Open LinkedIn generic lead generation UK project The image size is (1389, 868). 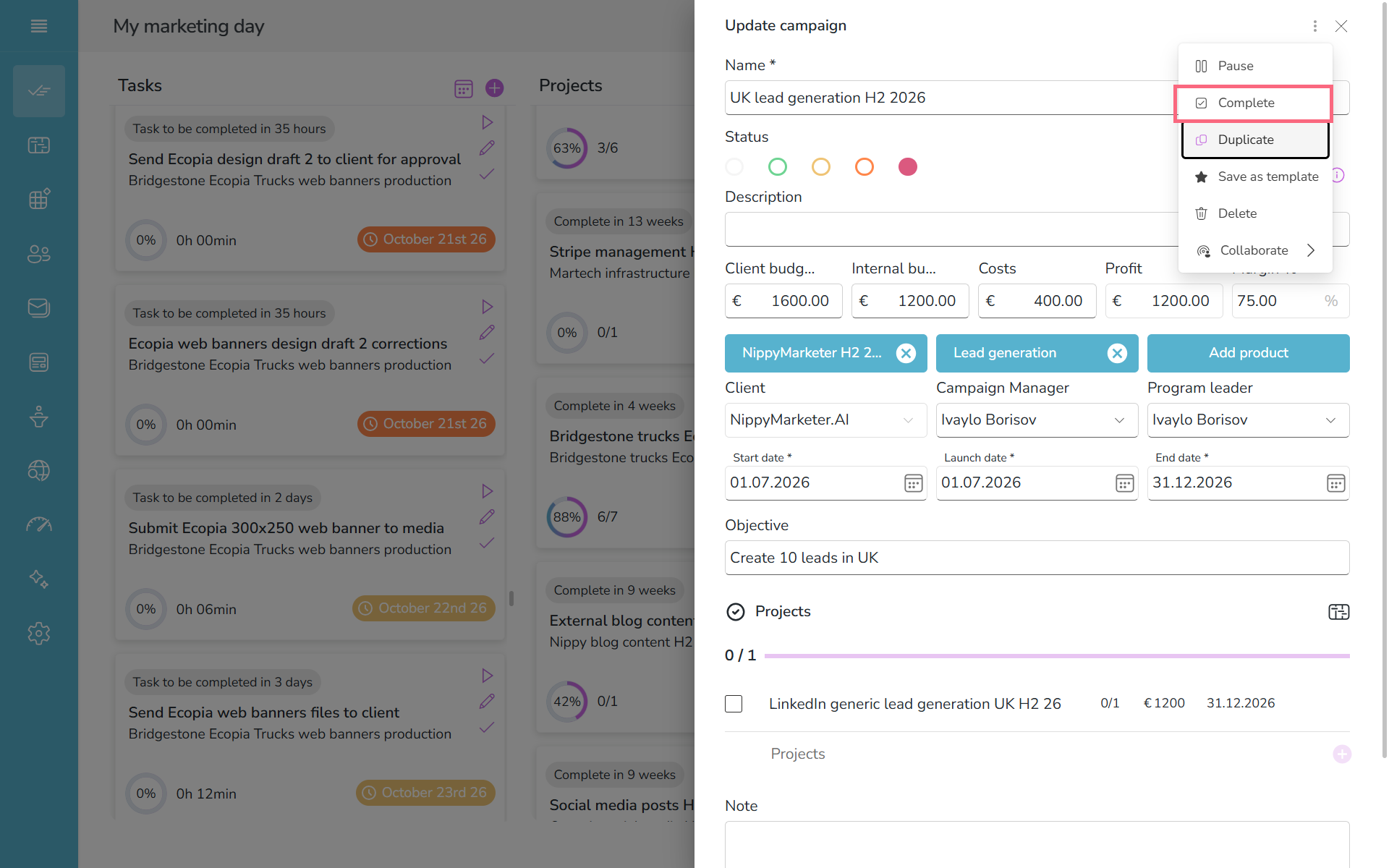[x=914, y=704]
